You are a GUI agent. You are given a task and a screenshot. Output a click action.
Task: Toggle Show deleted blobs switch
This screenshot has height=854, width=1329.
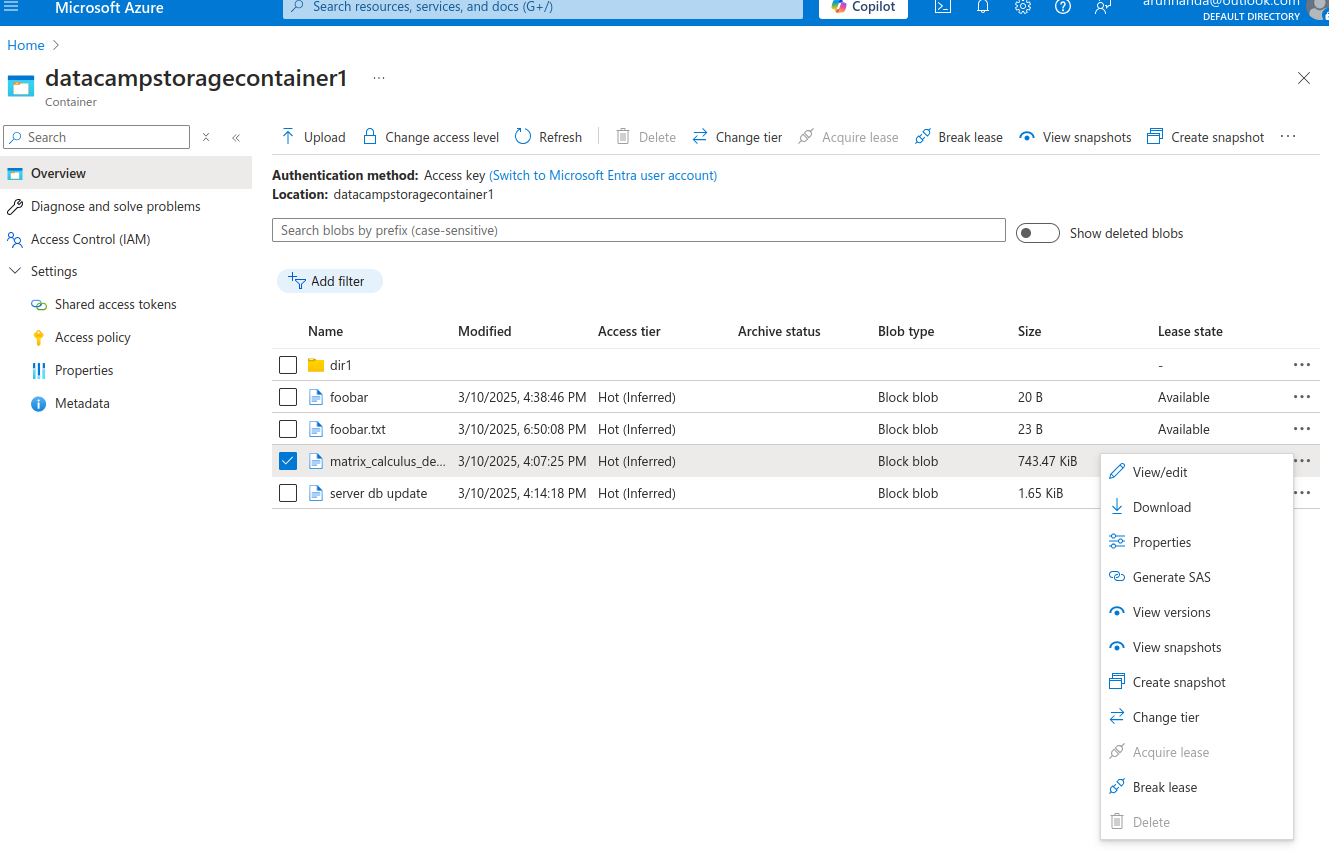[x=1037, y=233]
